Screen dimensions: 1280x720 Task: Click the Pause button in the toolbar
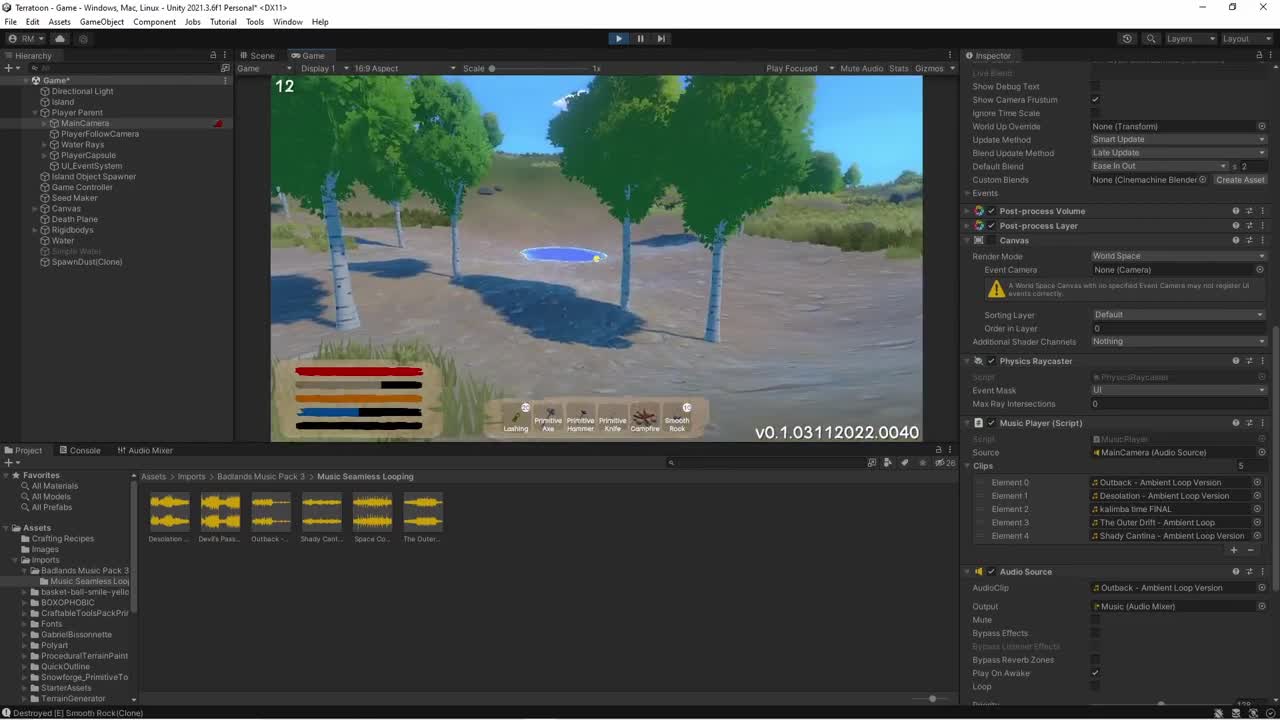(x=639, y=38)
